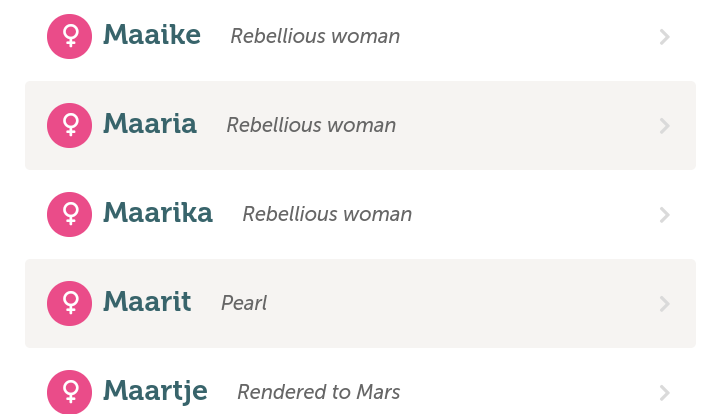Click the female icon beside Maarika
The height and width of the screenshot is (414, 720).
(70, 214)
